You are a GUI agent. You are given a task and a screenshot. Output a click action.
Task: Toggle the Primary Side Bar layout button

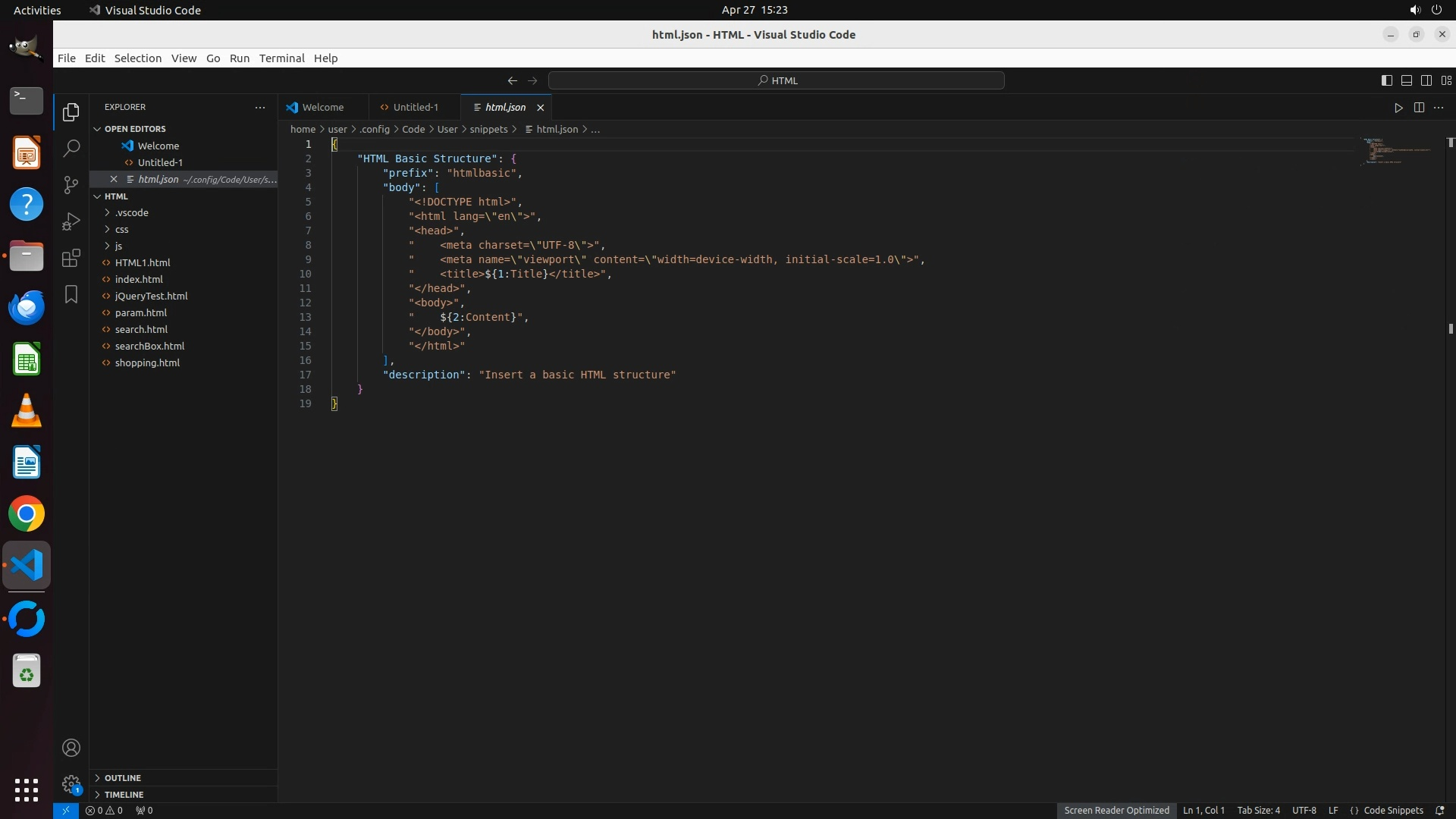1386,80
